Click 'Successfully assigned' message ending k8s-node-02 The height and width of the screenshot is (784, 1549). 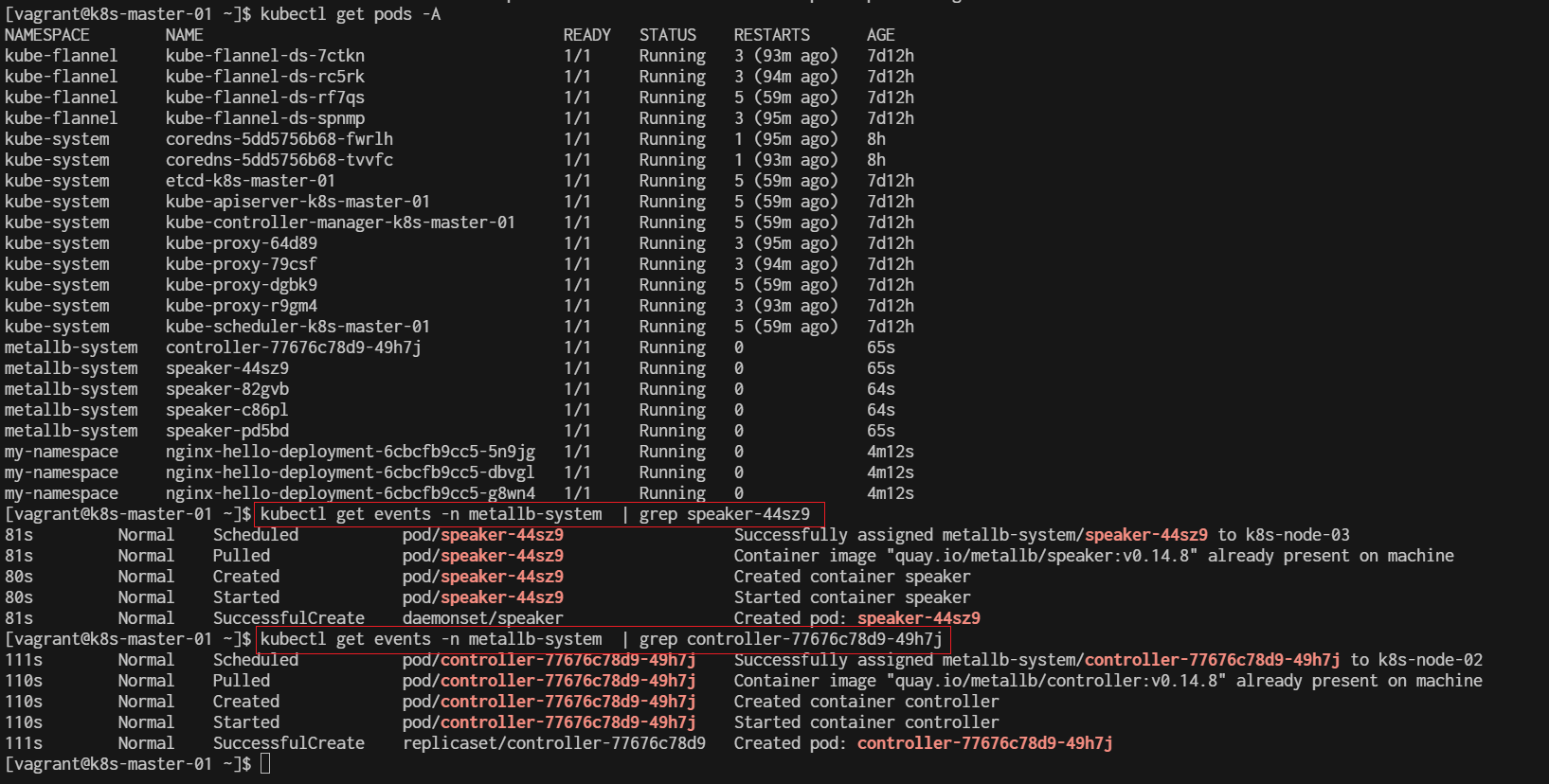click(x=1108, y=660)
